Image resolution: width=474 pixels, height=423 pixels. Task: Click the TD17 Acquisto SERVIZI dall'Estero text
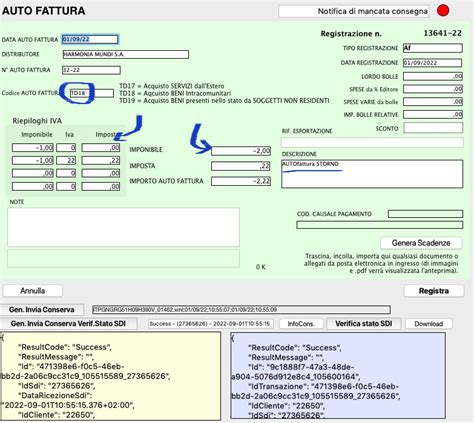pyautogui.click(x=172, y=86)
